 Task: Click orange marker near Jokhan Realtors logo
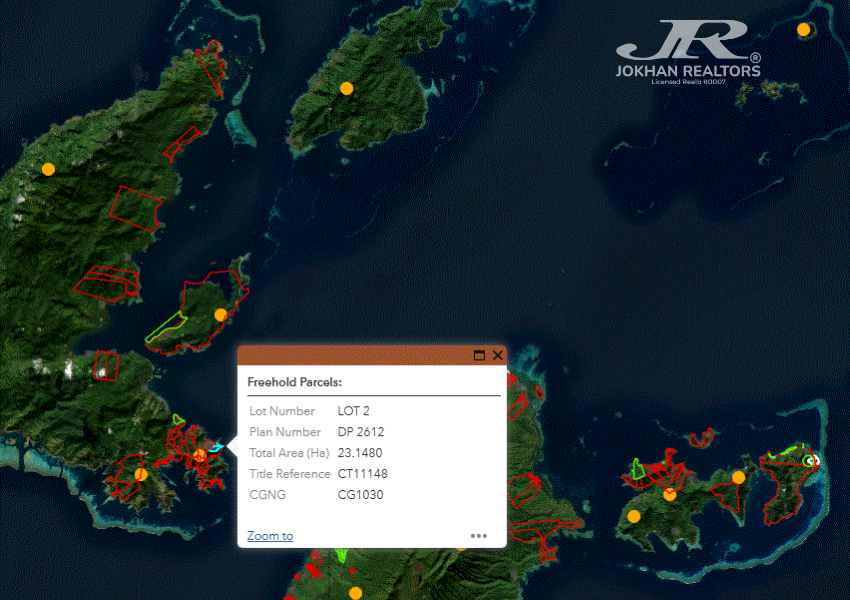(x=803, y=30)
